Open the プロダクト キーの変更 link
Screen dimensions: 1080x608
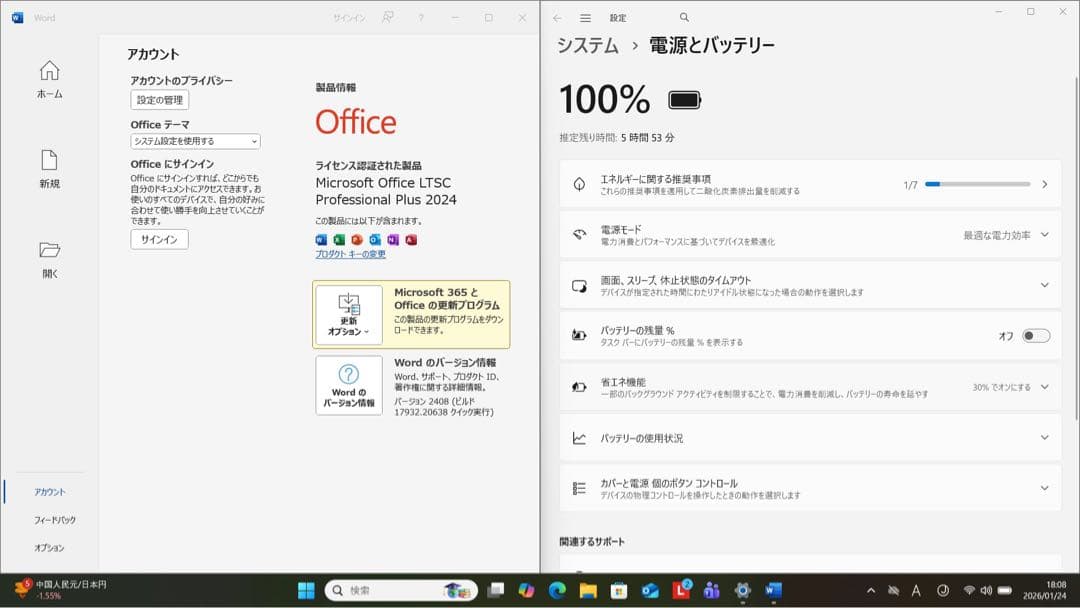(351, 254)
